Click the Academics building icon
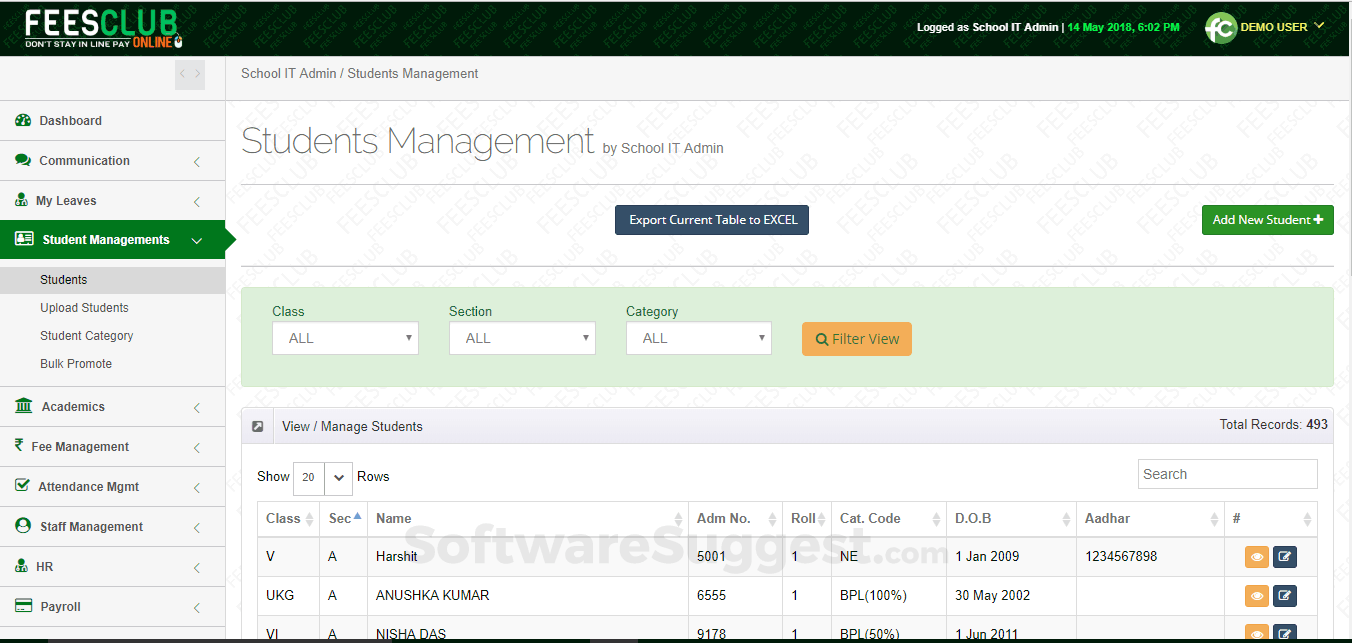Viewport: 1352px width, 643px height. click(24, 406)
